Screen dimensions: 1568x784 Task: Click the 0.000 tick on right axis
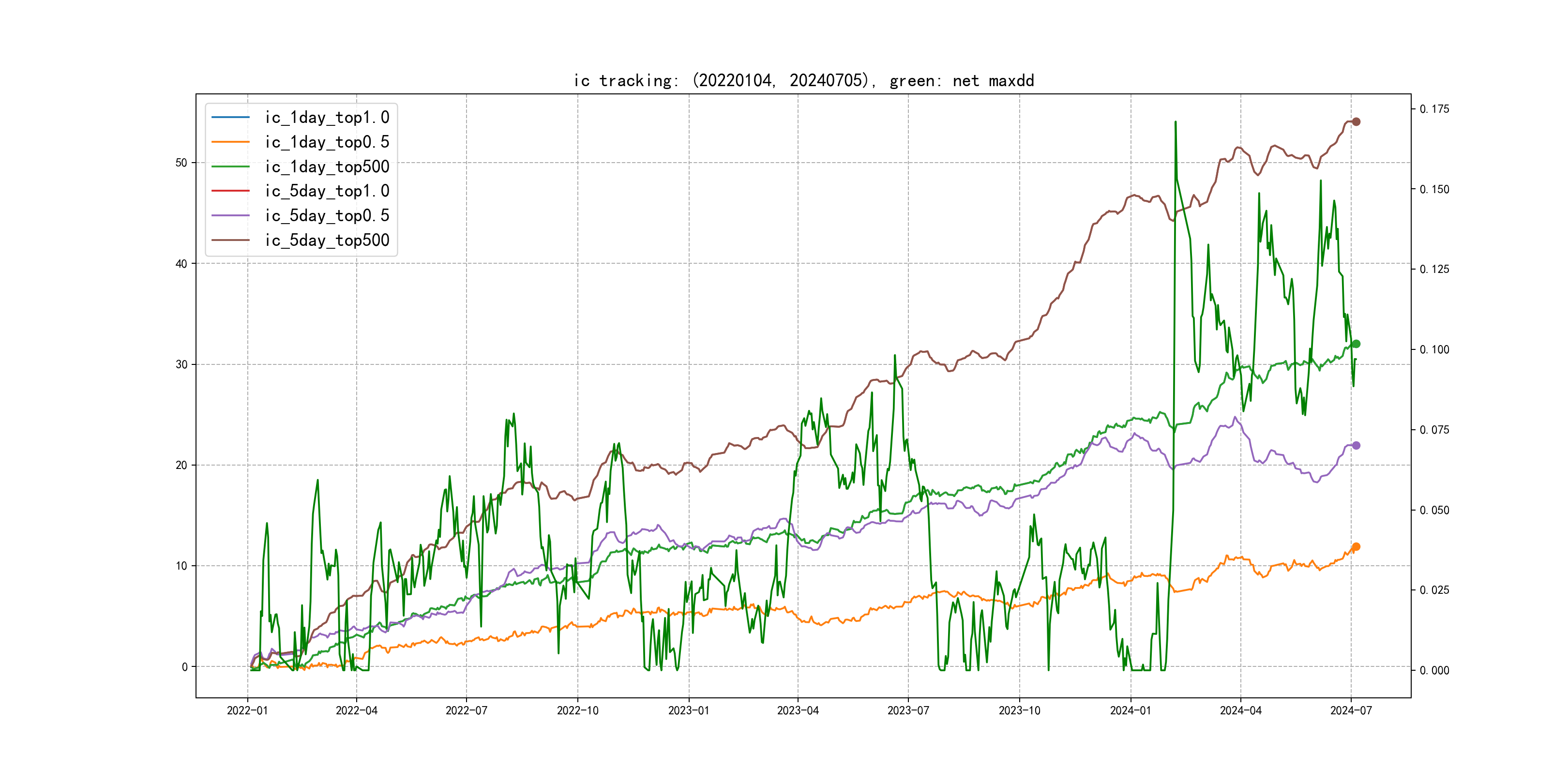point(1434,670)
